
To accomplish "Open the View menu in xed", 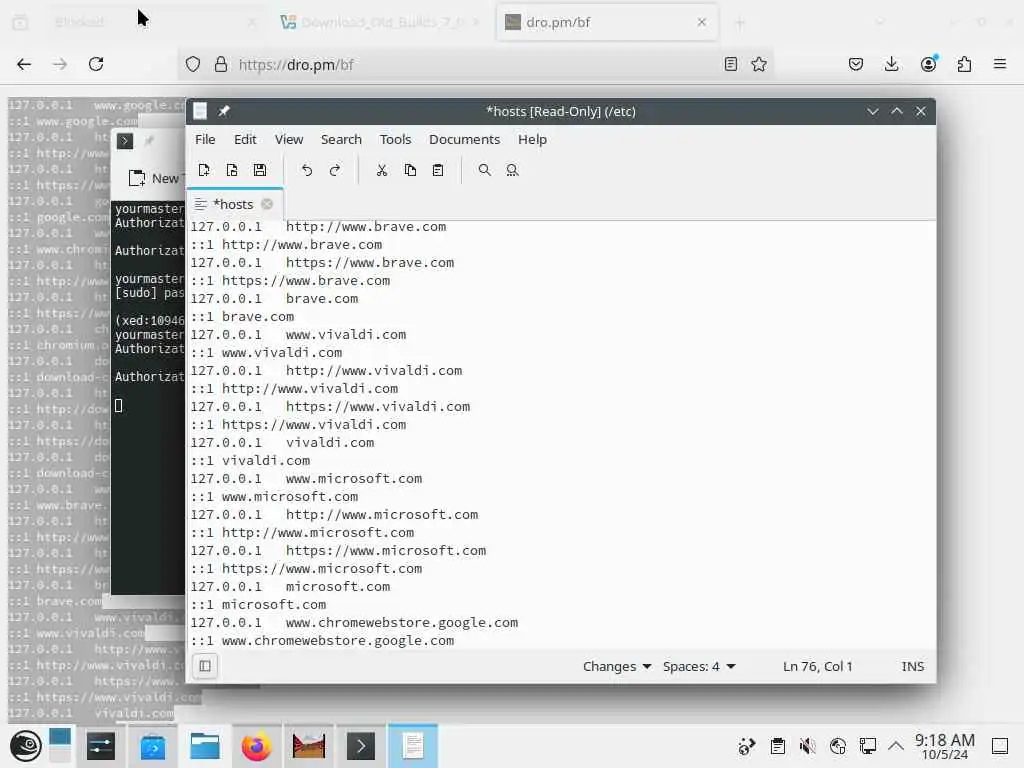I will point(289,139).
